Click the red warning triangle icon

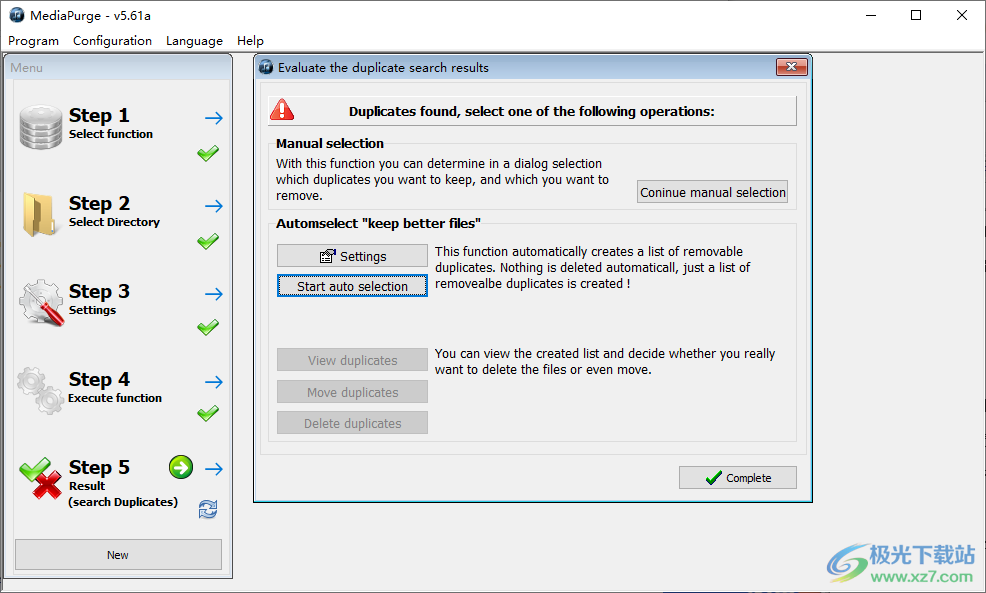coord(283,110)
